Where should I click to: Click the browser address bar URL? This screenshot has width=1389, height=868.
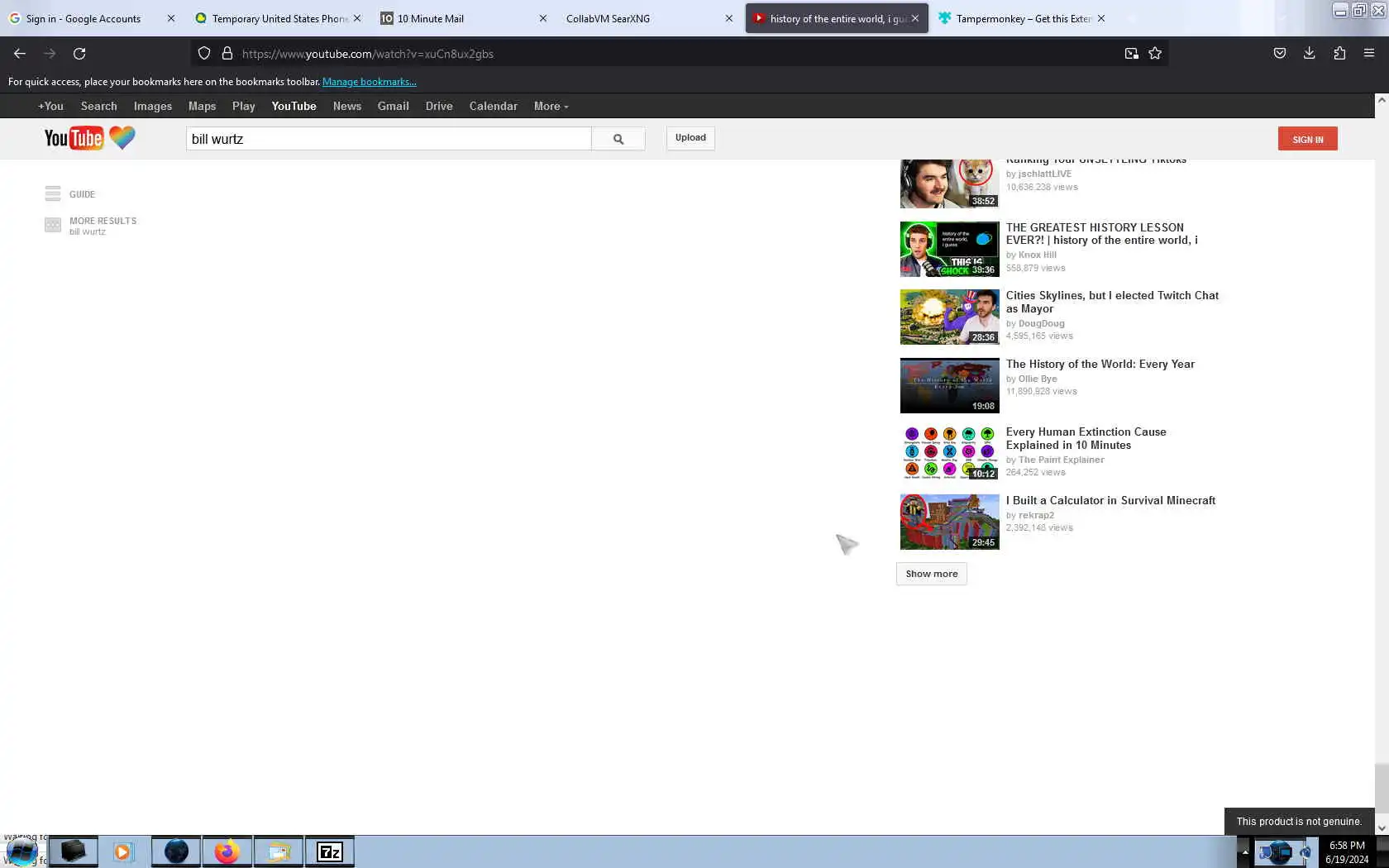coord(368,54)
